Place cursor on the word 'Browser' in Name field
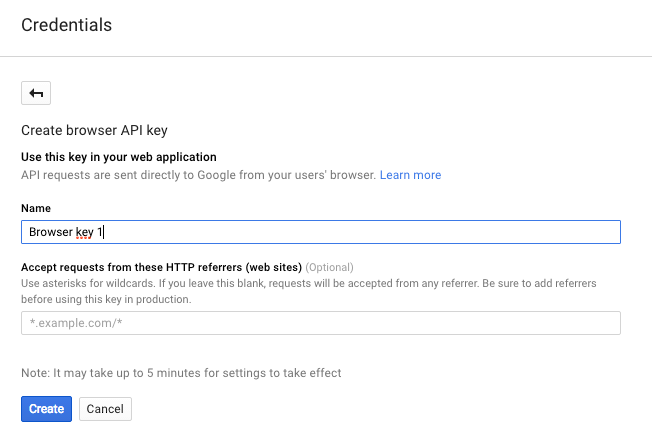Image resolution: width=652 pixels, height=436 pixels. (x=51, y=232)
